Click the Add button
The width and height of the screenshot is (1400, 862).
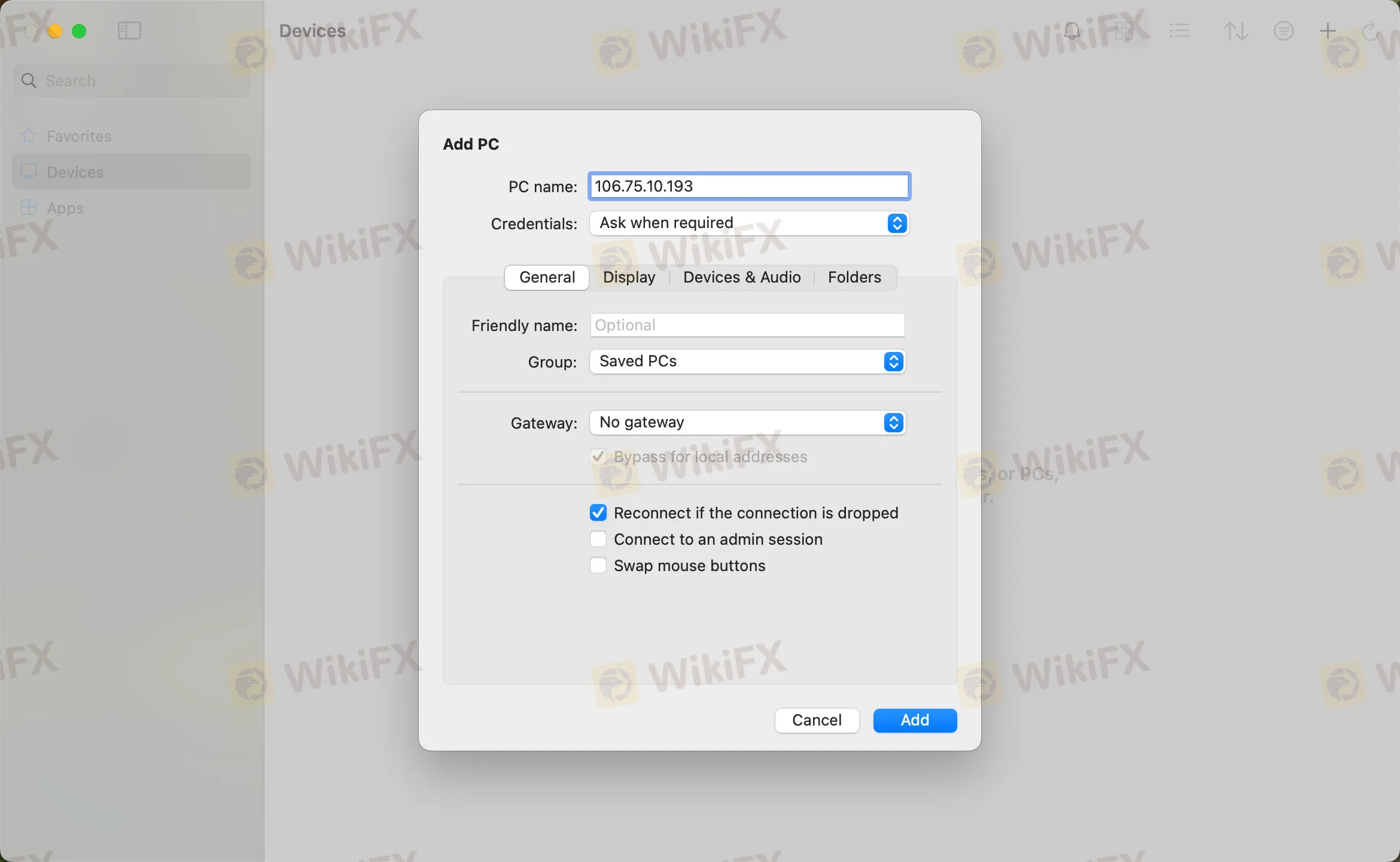pos(914,720)
